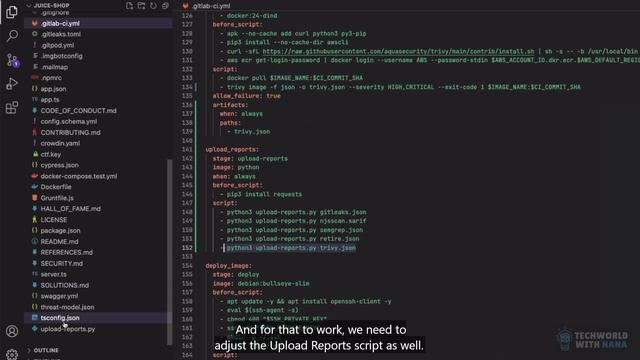Collapse all folders in explorer

[165, 6]
